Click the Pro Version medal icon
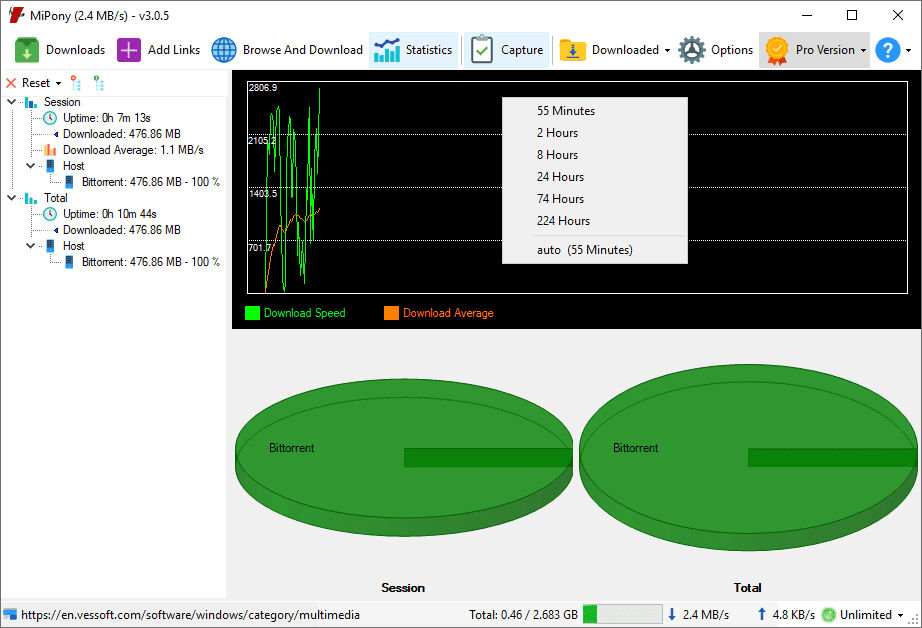The height and width of the screenshot is (628, 922). point(777,51)
